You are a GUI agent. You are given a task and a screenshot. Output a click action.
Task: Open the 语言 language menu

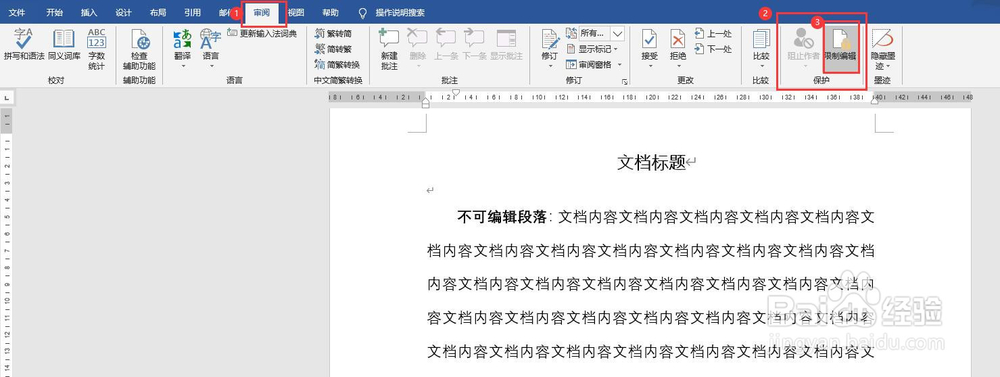[210, 48]
